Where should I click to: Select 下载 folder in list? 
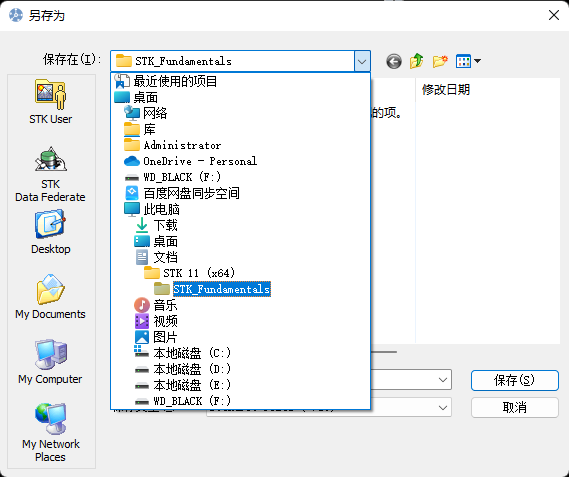click(156, 225)
